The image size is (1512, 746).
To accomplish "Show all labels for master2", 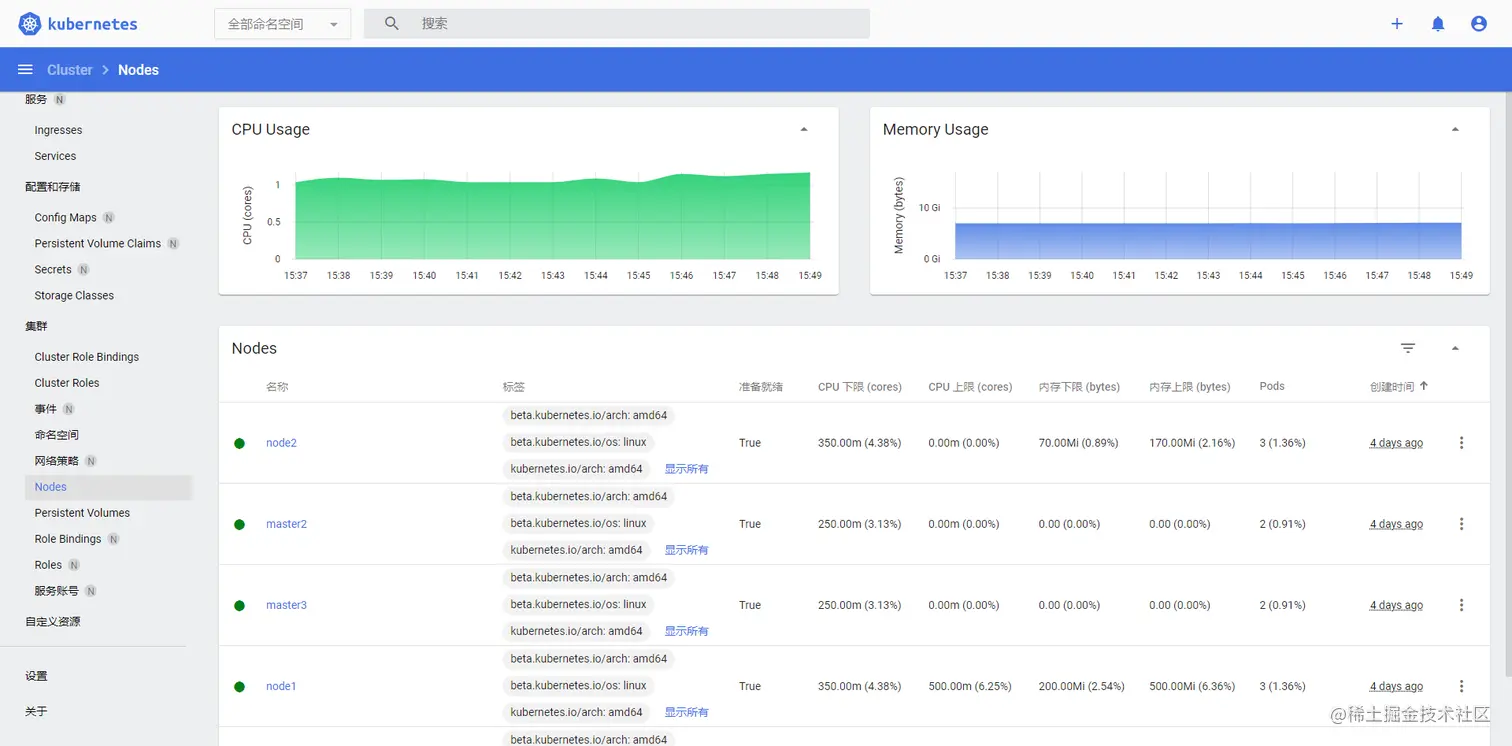I will pos(687,550).
